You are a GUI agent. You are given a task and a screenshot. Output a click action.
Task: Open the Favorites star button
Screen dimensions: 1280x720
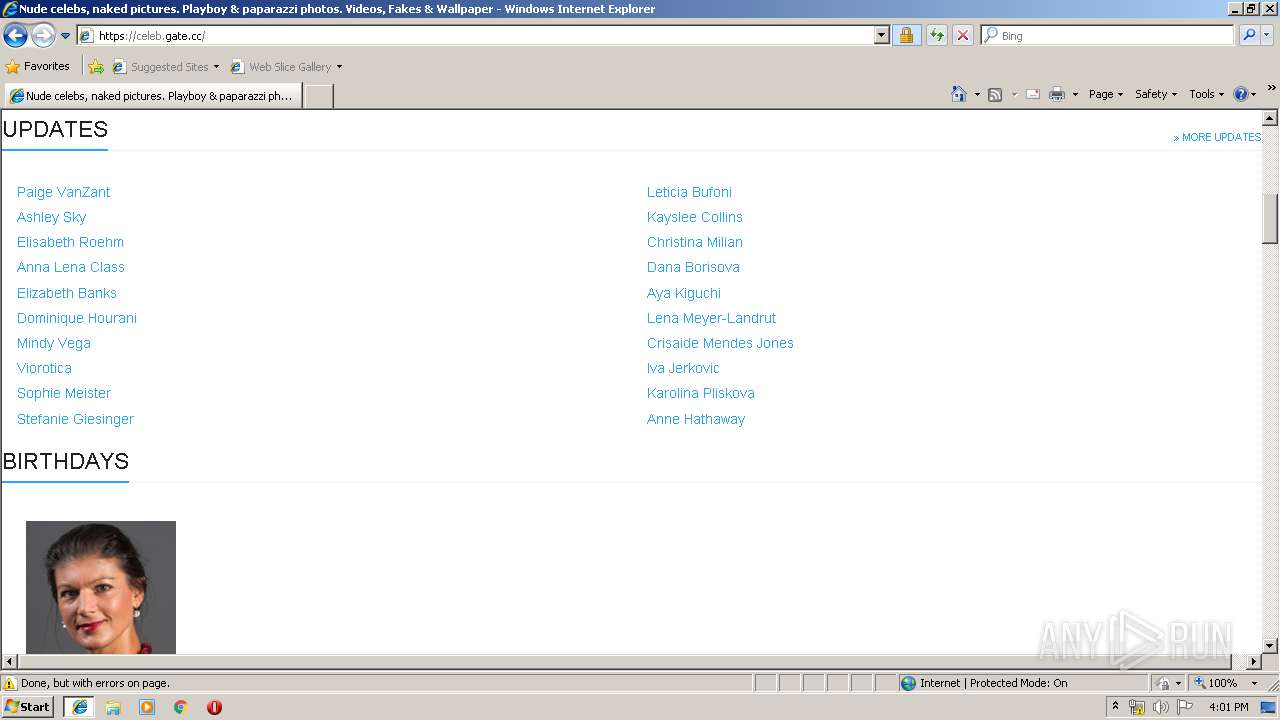37,66
